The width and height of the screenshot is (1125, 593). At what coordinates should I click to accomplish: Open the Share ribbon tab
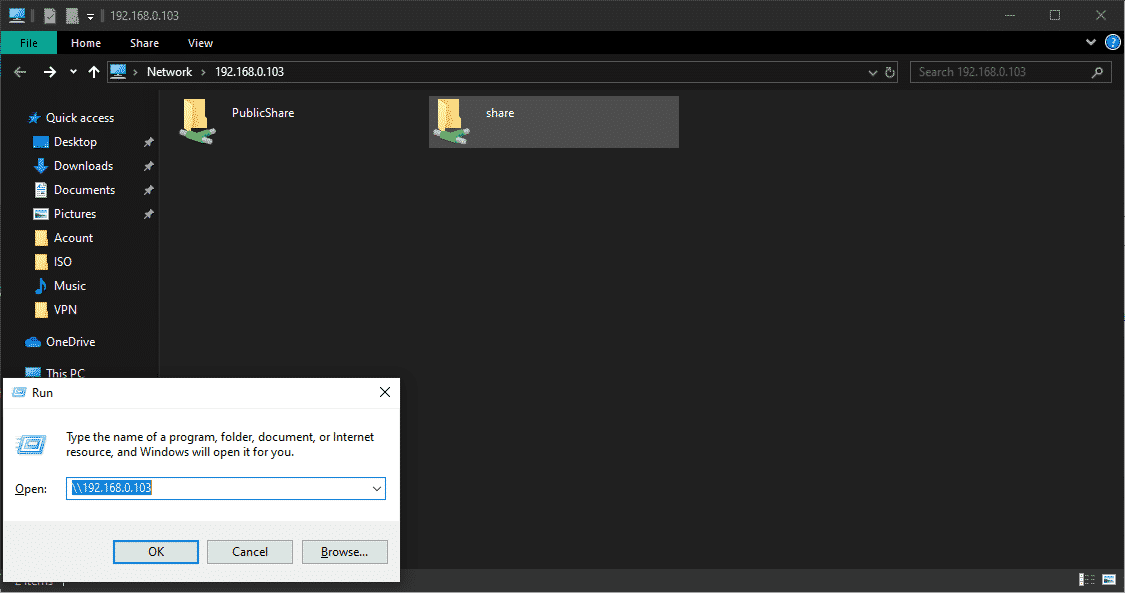[144, 43]
